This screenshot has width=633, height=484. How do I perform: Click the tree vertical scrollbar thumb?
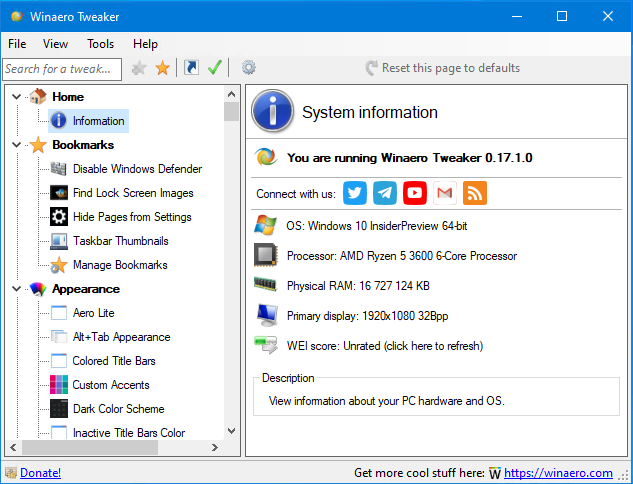[231, 111]
